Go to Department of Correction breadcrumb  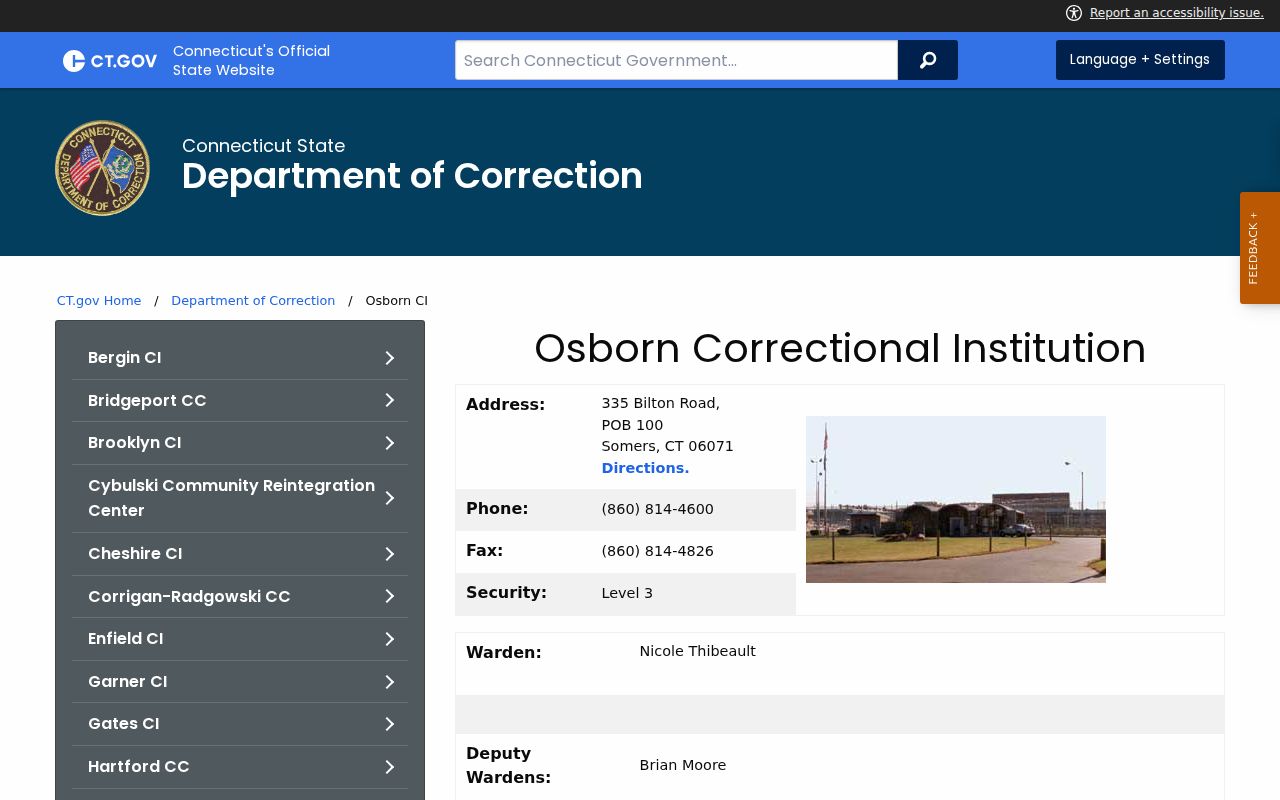click(253, 301)
